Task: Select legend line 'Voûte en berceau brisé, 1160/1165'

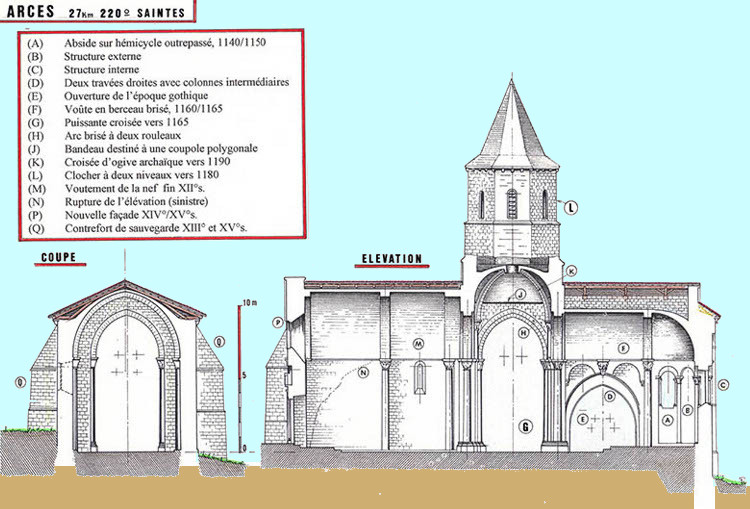Action: pos(143,109)
